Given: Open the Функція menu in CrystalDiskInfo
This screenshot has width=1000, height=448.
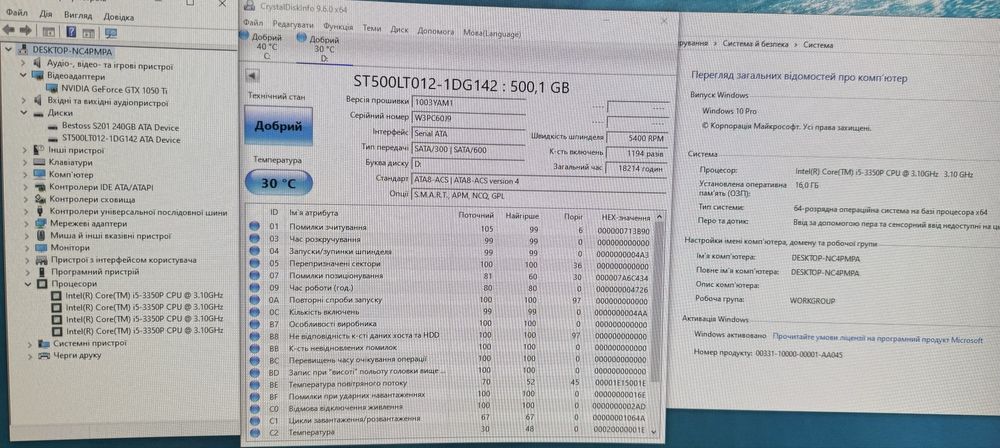Looking at the screenshot, I should 338,27.
